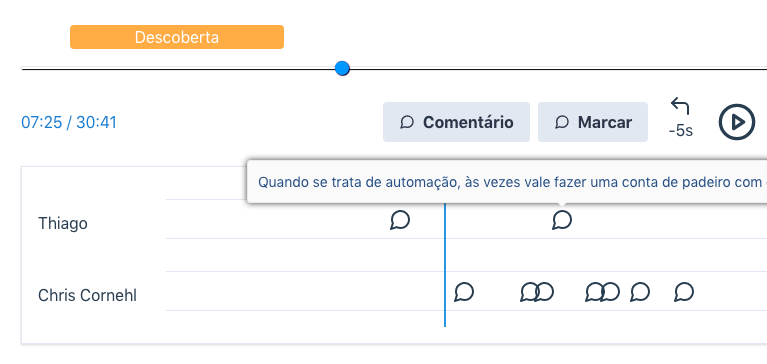Select Chris Cornehl's second-to-last comment bubble

[x=639, y=292]
